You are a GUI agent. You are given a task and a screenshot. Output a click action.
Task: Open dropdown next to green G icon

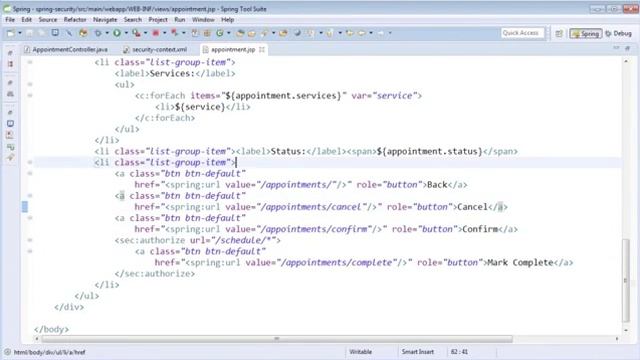click(x=229, y=33)
